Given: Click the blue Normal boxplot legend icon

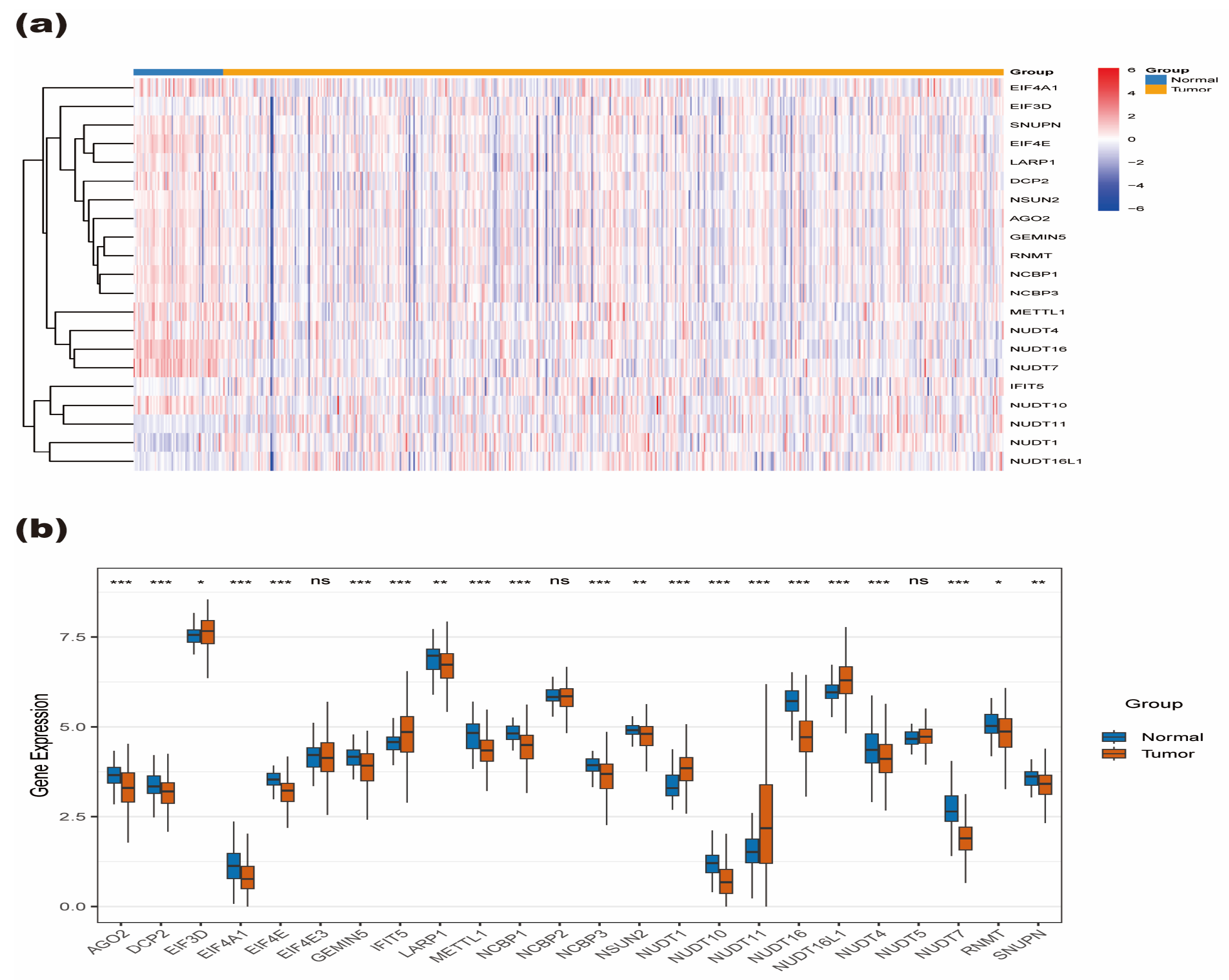Looking at the screenshot, I should coord(1114,737).
